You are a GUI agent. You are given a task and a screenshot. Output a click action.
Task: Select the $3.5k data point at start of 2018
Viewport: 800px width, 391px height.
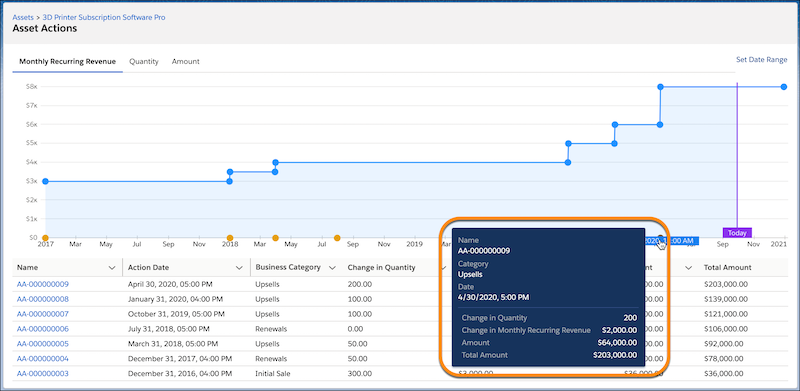click(230, 172)
